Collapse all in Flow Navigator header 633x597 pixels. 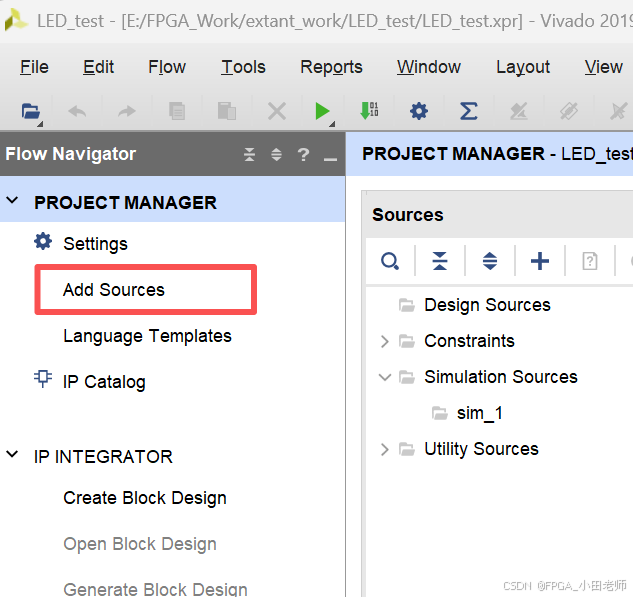point(249,154)
